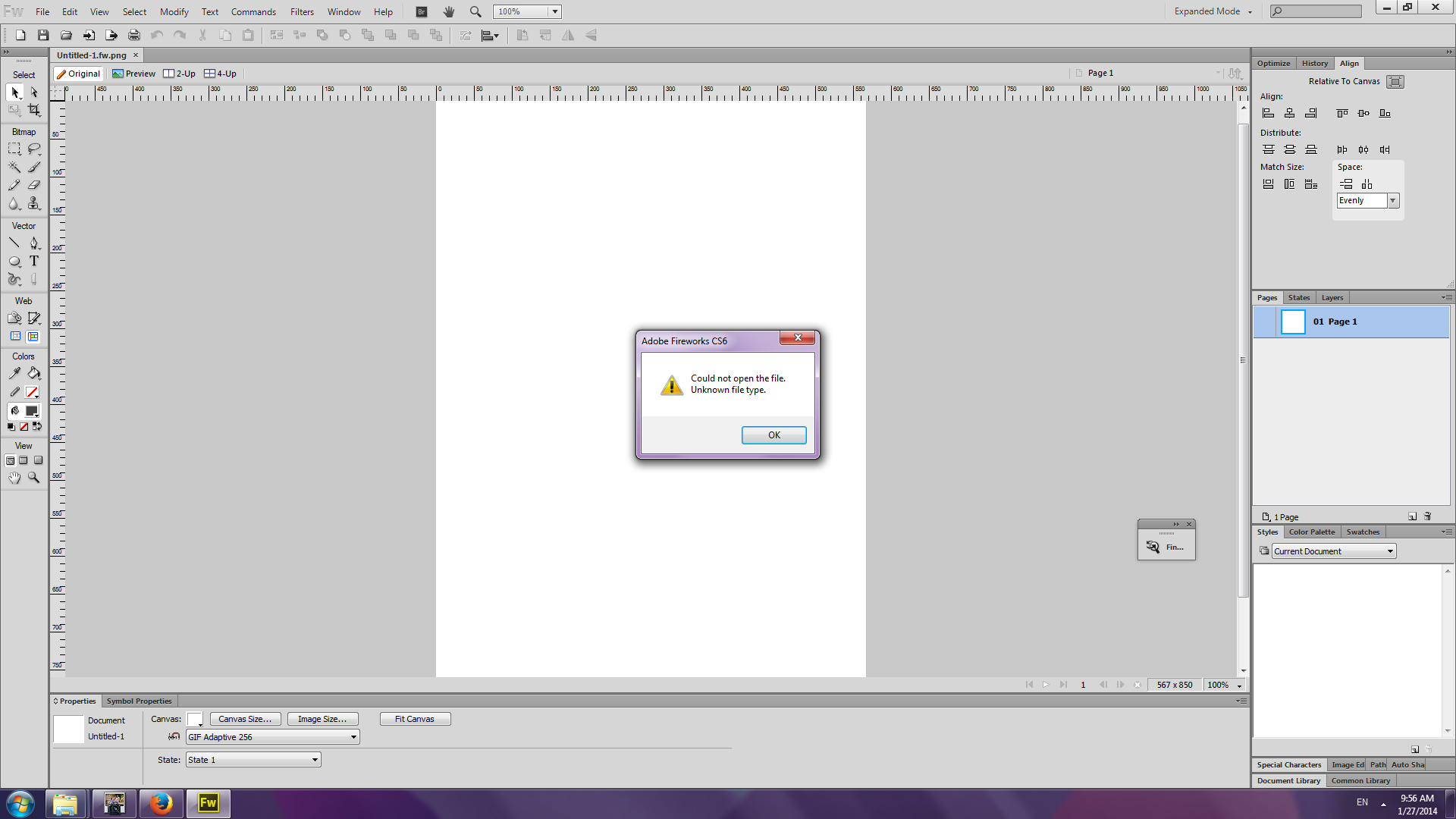
Task: Select the Eraser tool
Action: (34, 185)
